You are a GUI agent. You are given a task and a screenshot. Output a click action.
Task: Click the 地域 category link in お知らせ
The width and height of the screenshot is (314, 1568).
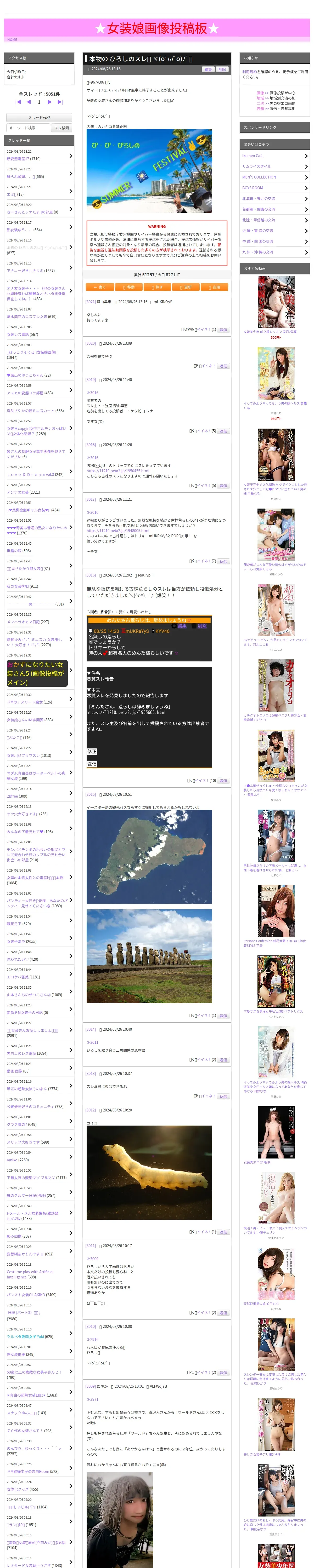[260, 98]
